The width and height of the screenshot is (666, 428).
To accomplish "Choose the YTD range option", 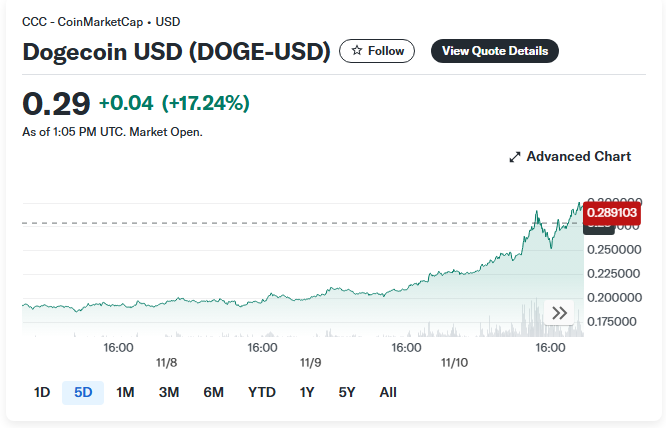I will click(262, 393).
